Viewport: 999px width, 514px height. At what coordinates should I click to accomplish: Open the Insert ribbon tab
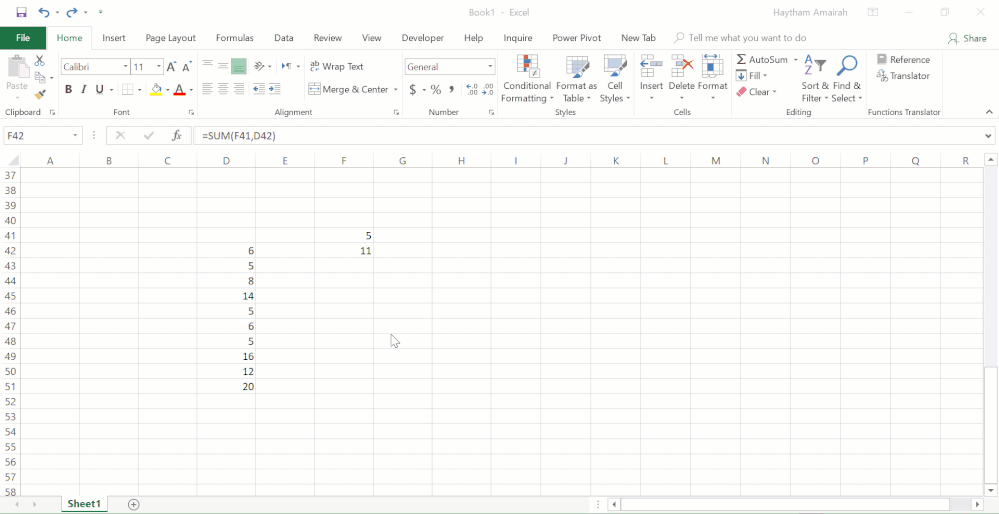coord(114,38)
